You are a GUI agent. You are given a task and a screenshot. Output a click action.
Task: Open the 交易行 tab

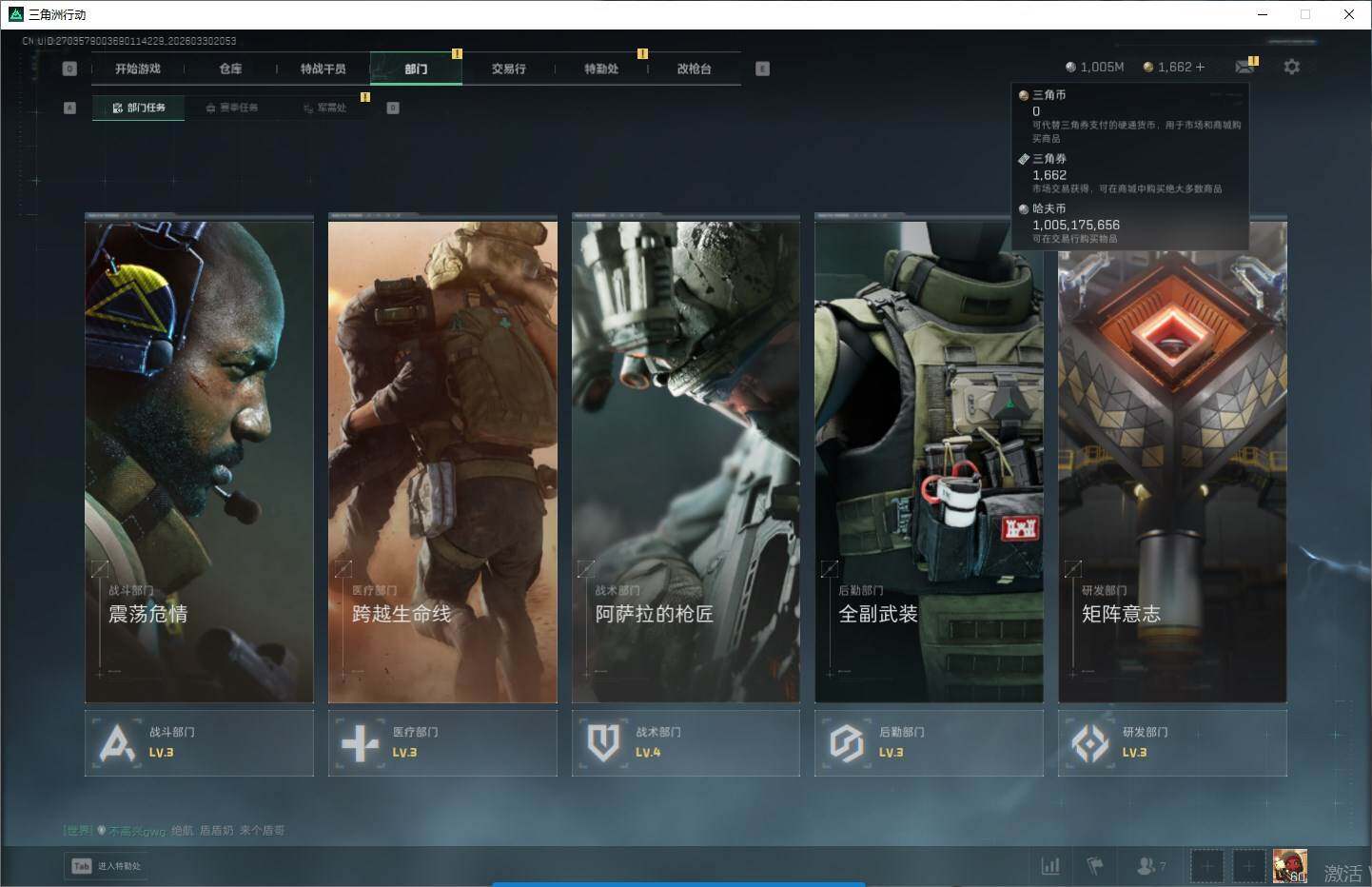(508, 69)
